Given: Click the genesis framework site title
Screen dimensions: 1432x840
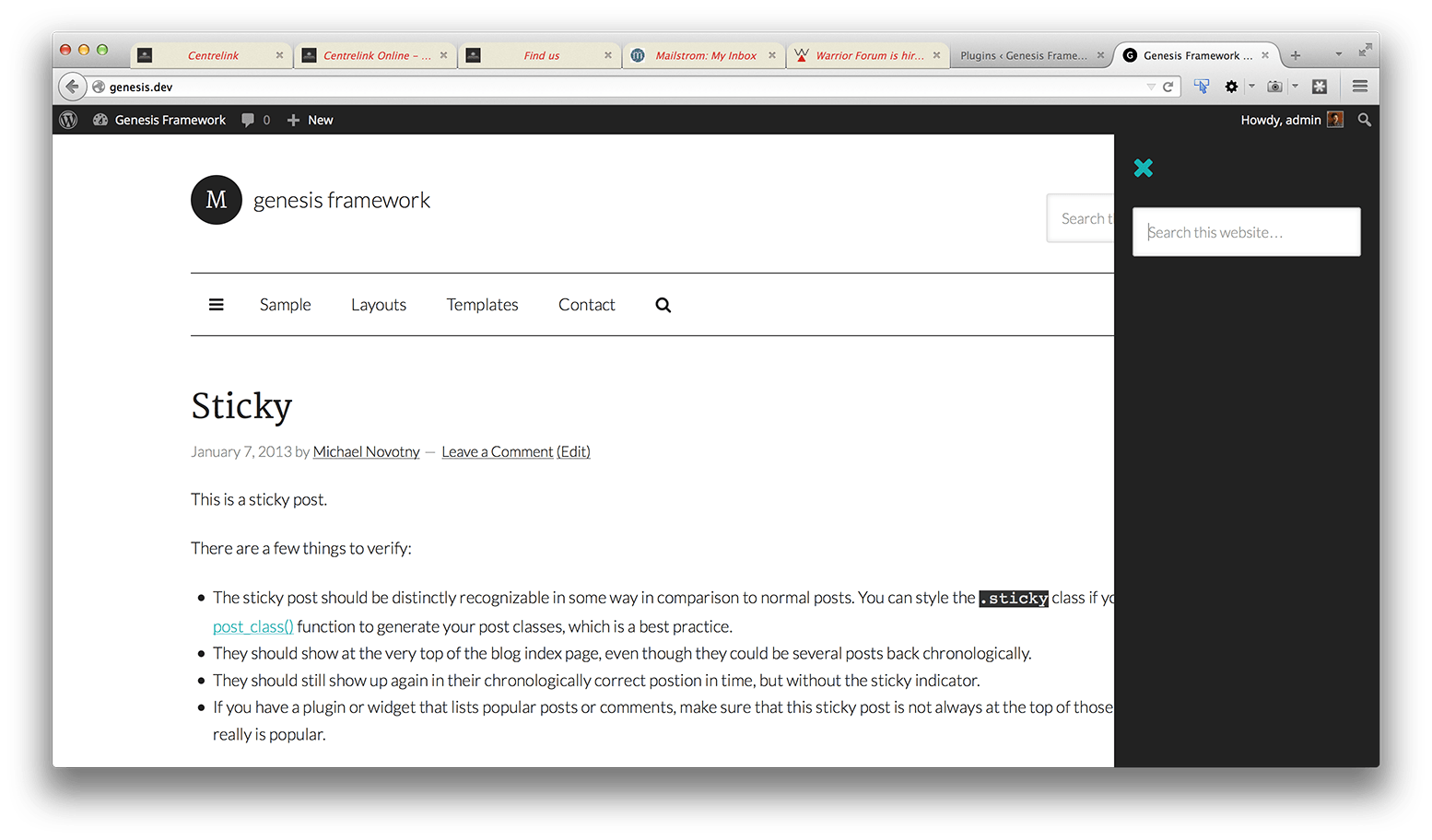Looking at the screenshot, I should point(342,200).
